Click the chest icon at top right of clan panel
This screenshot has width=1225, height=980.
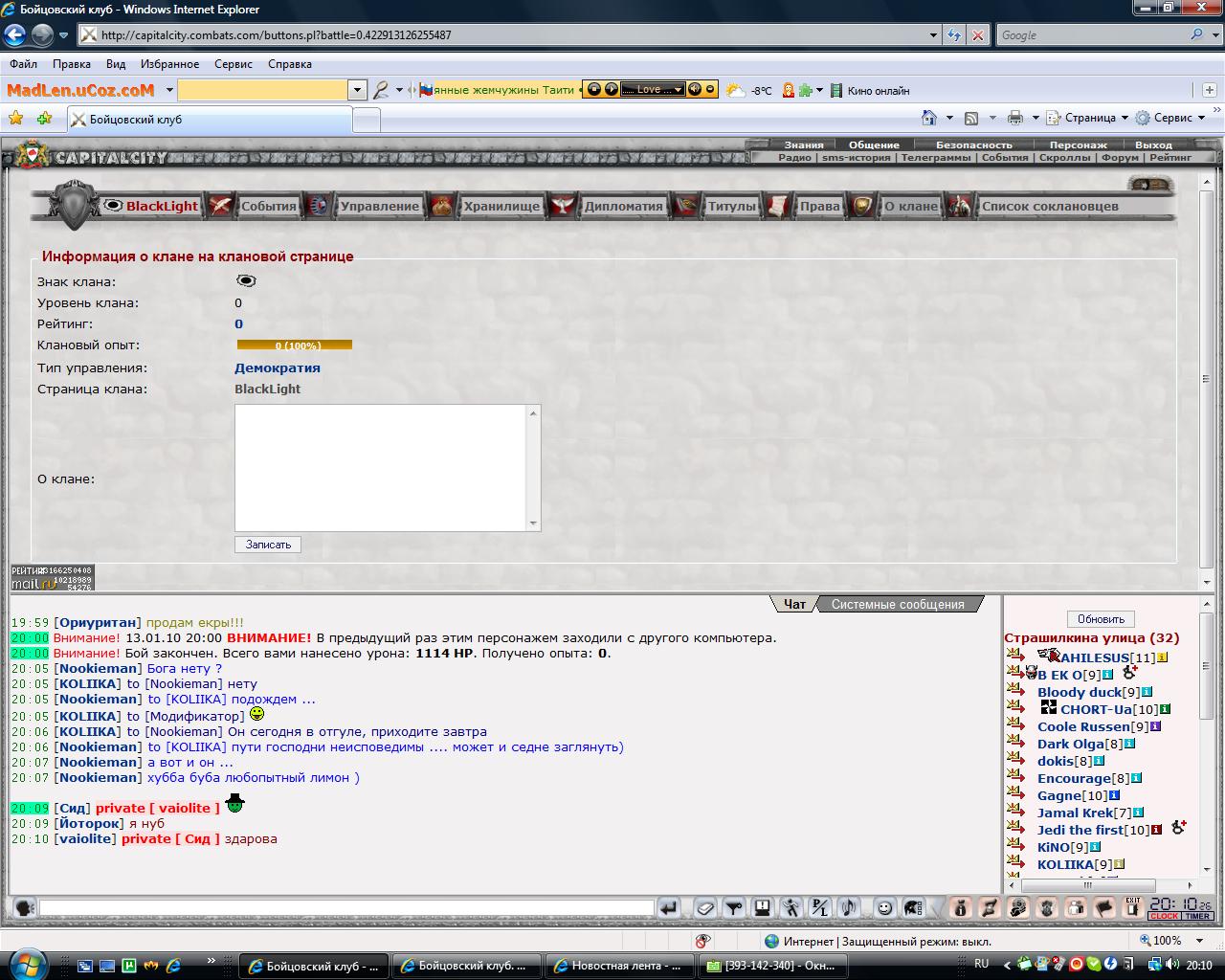[x=1150, y=184]
